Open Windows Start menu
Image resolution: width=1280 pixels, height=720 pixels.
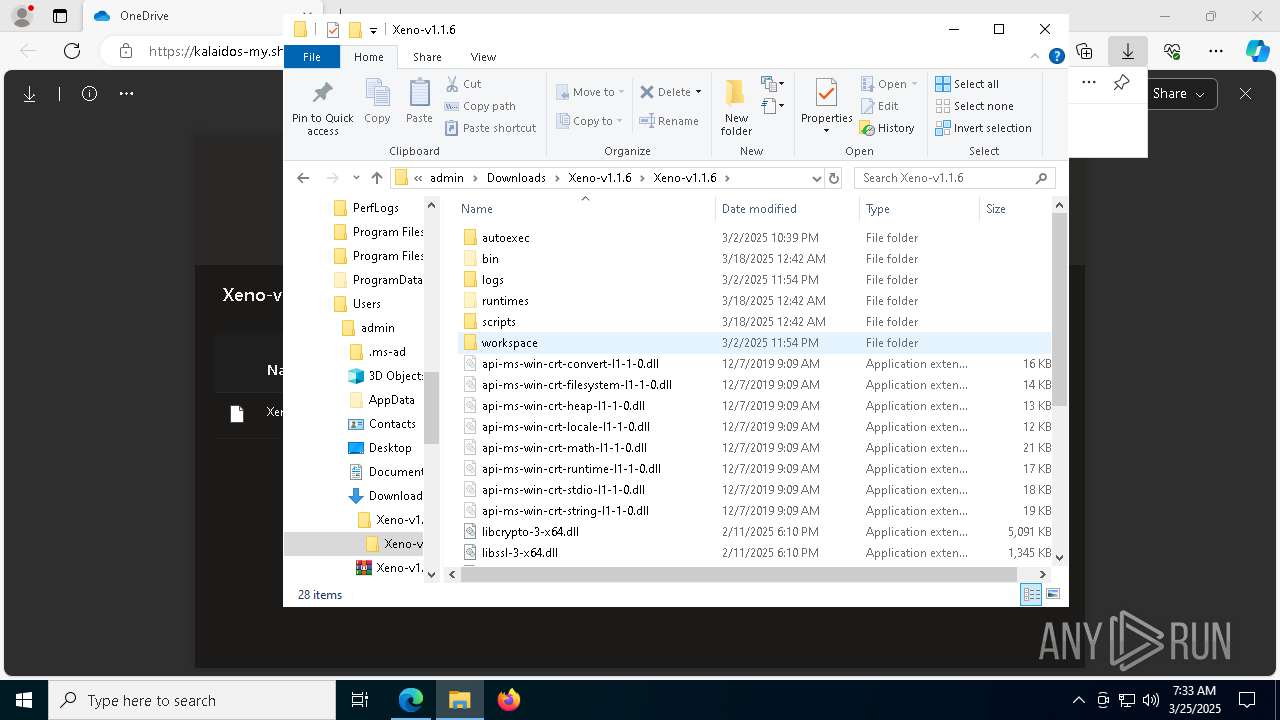(24, 700)
